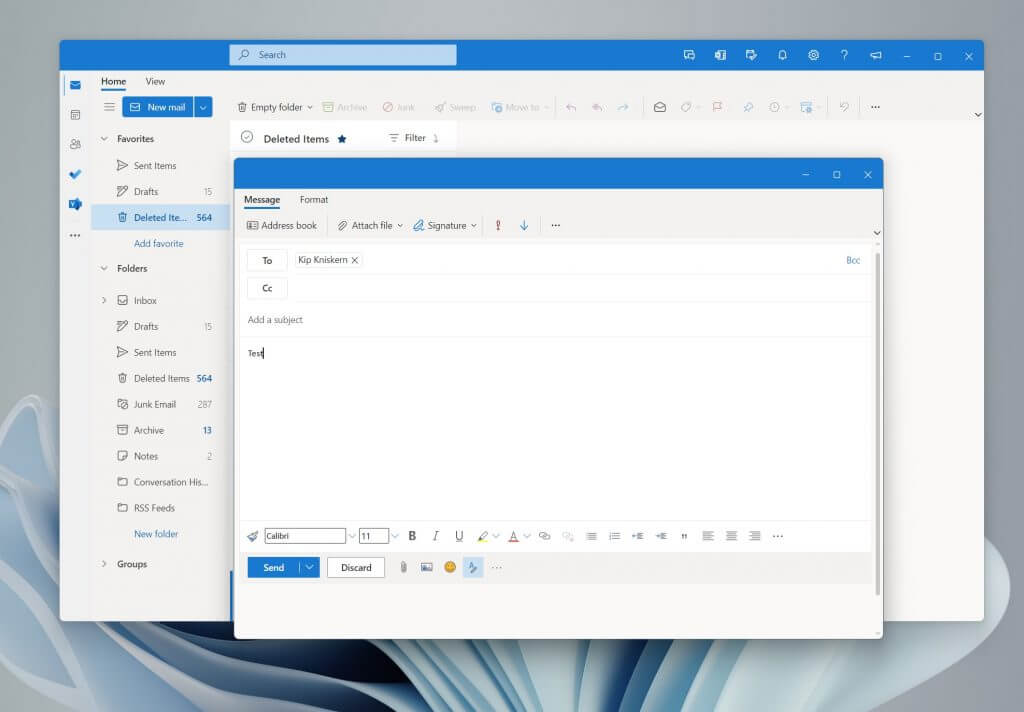The width and height of the screenshot is (1024, 712).
Task: Click the New mail button
Action: coord(158,107)
